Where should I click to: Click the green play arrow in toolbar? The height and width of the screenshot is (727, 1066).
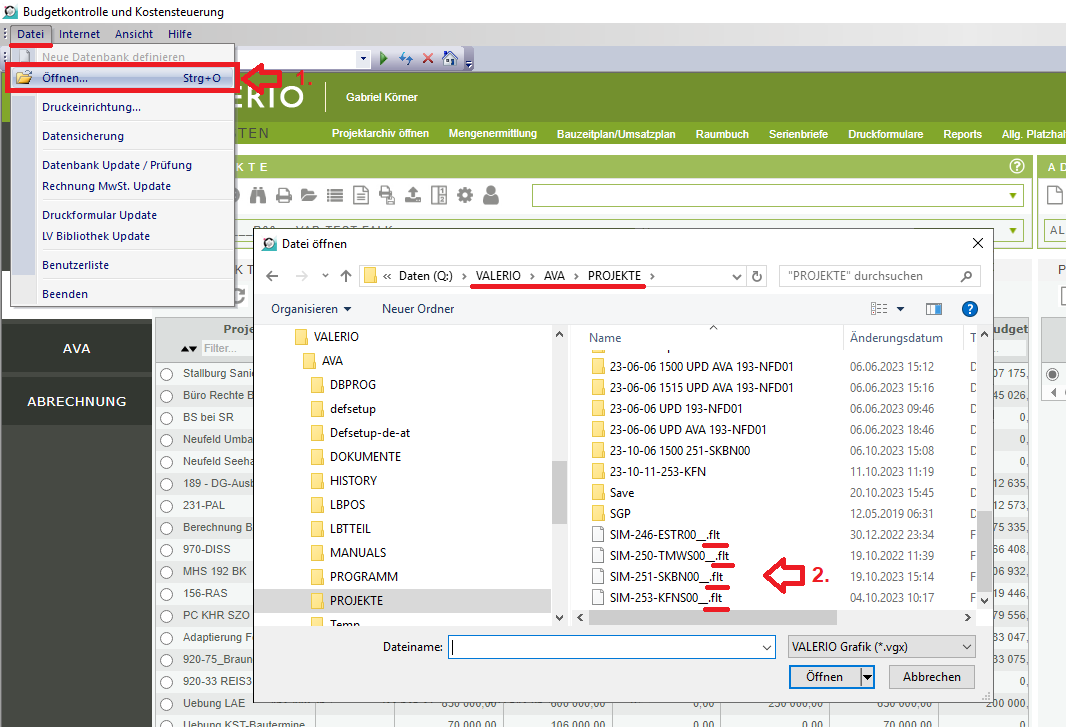click(x=383, y=59)
